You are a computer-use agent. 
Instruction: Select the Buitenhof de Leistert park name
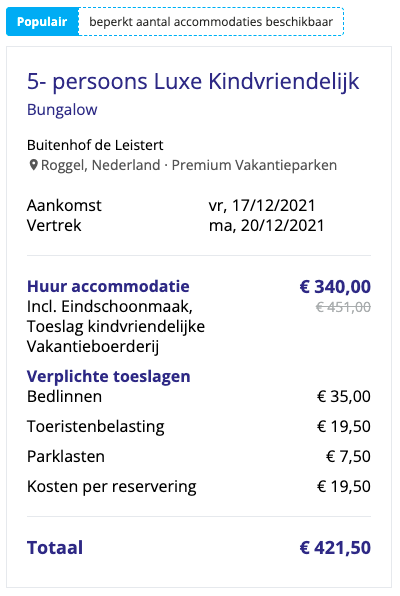95,145
